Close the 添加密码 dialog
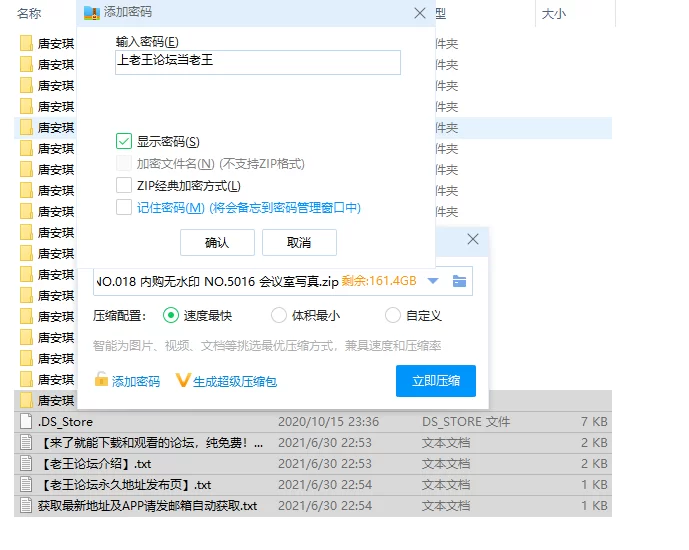This screenshot has width=689, height=550. (x=420, y=13)
